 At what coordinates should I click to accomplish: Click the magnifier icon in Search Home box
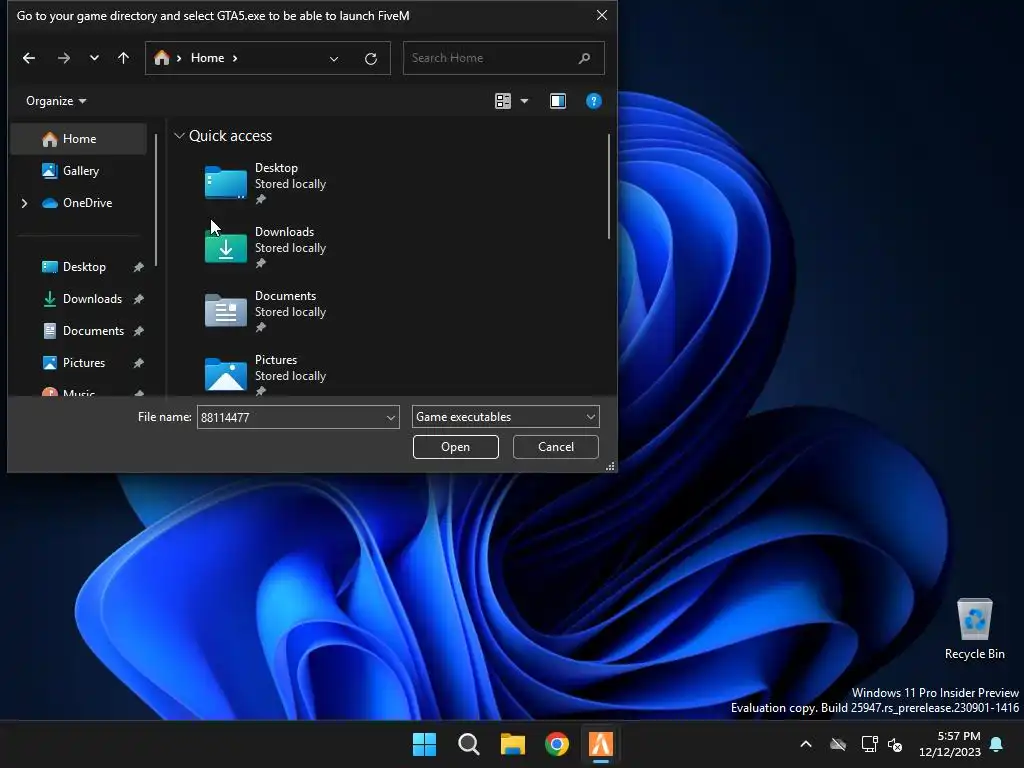pyautogui.click(x=584, y=58)
